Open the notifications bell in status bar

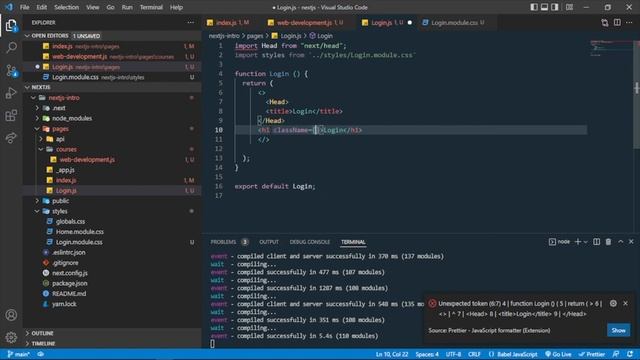coord(630,354)
